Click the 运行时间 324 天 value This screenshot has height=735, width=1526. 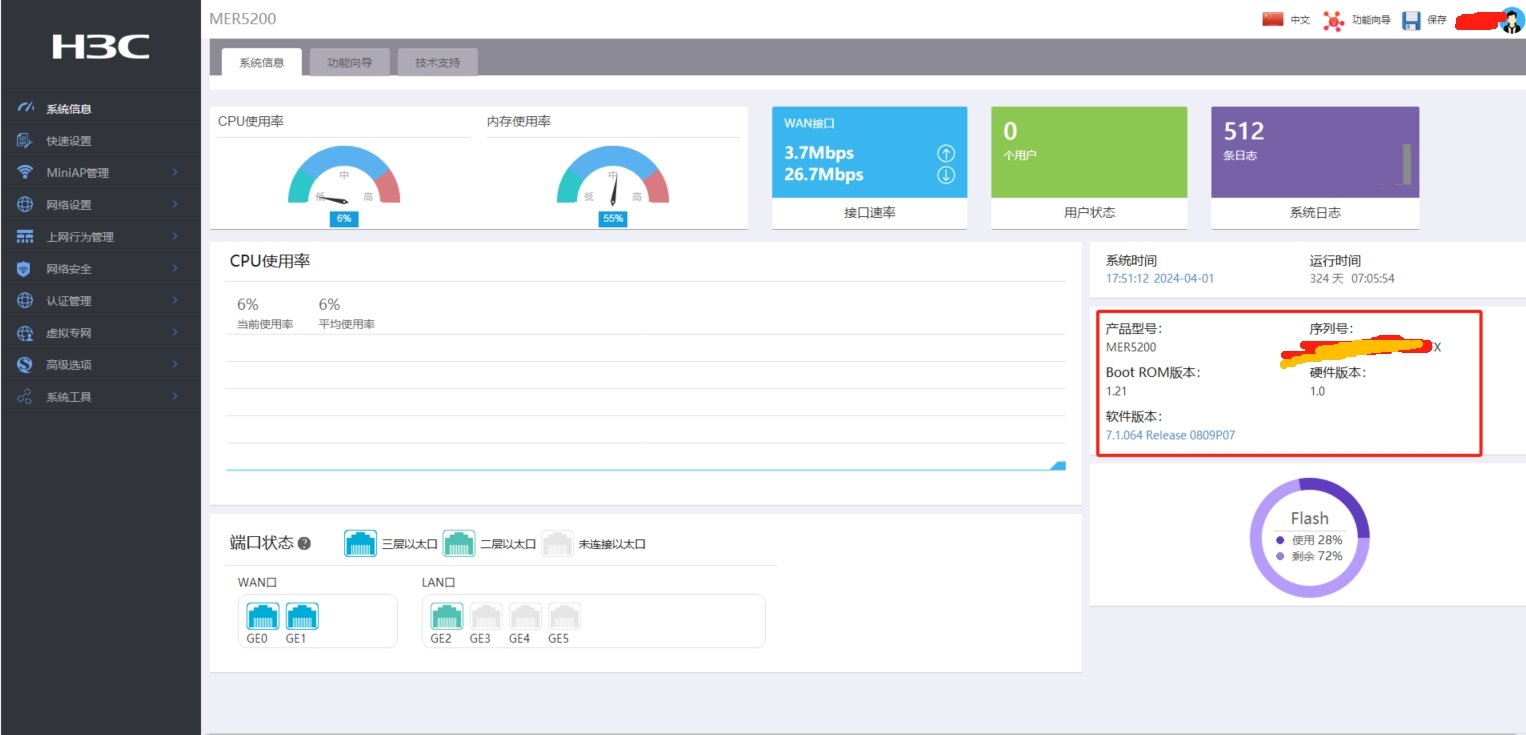[1352, 278]
